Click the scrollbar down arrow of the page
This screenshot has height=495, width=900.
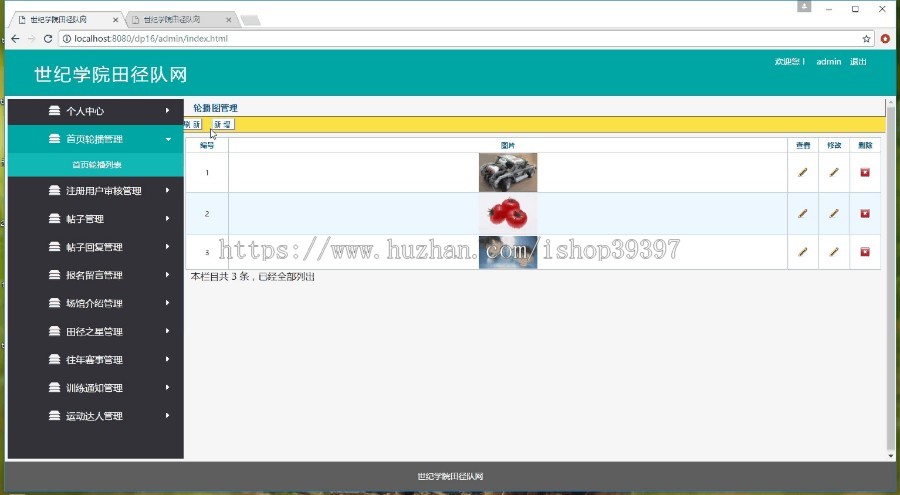pyautogui.click(x=891, y=456)
